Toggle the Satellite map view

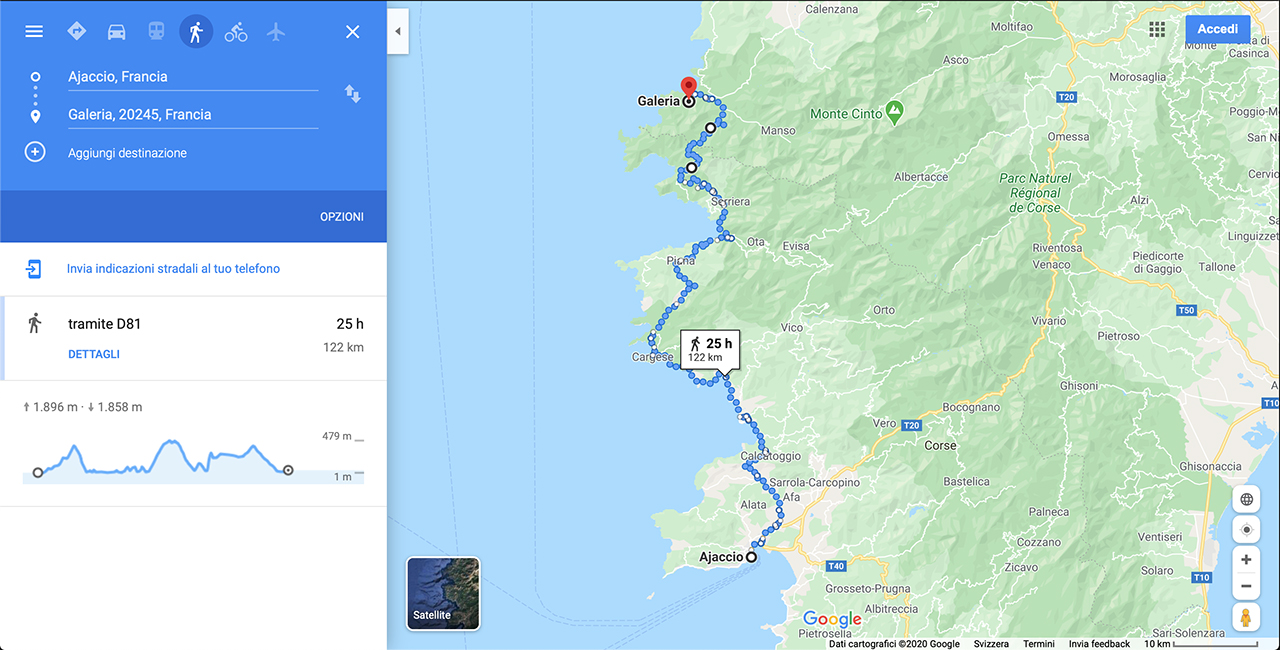[443, 593]
